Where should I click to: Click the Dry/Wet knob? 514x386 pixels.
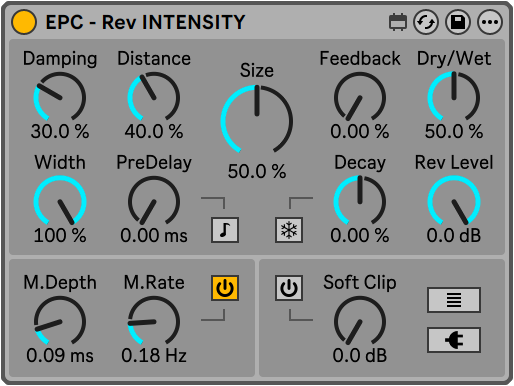tap(454, 97)
